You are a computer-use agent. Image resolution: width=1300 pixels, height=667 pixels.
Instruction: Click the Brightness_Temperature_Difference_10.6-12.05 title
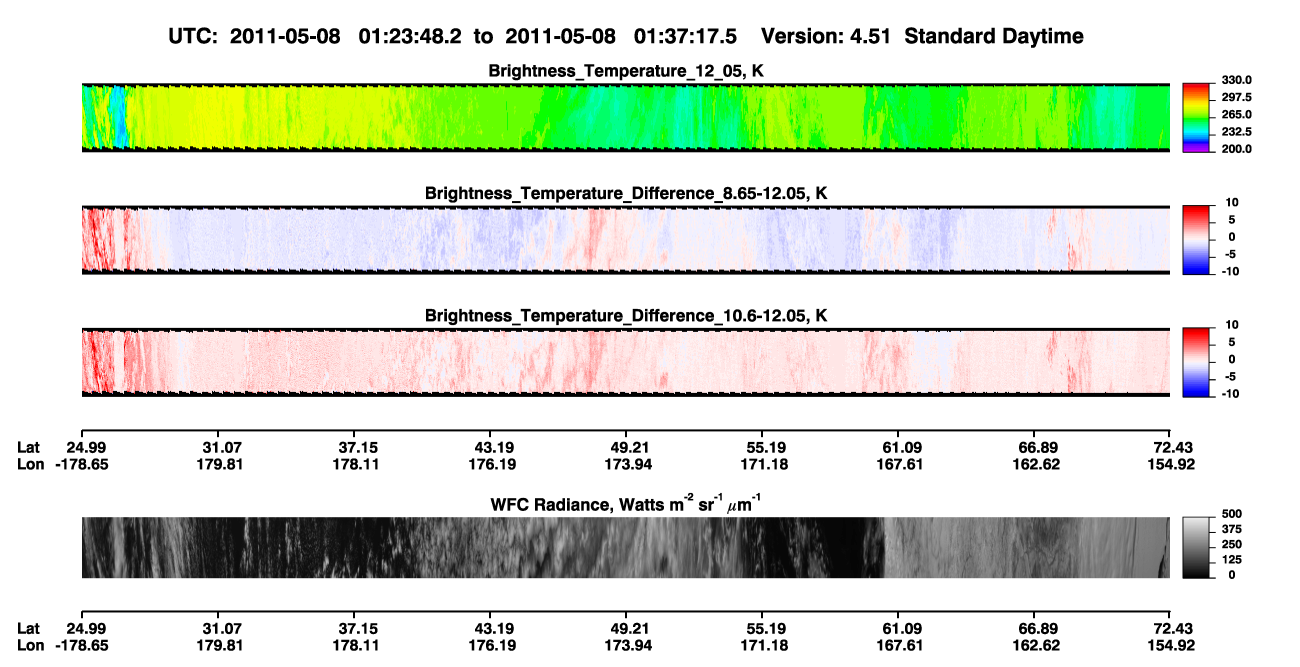pos(626,316)
